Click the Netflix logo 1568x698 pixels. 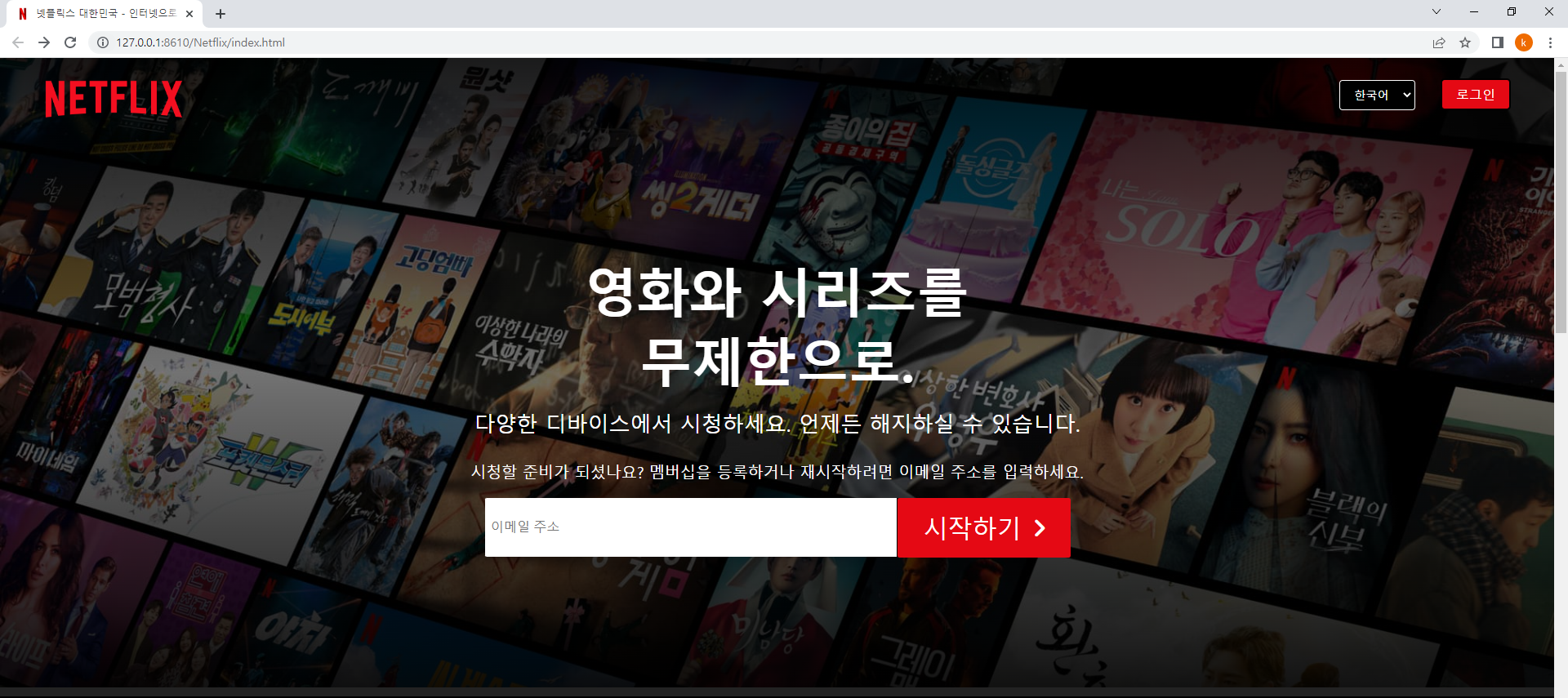click(114, 99)
